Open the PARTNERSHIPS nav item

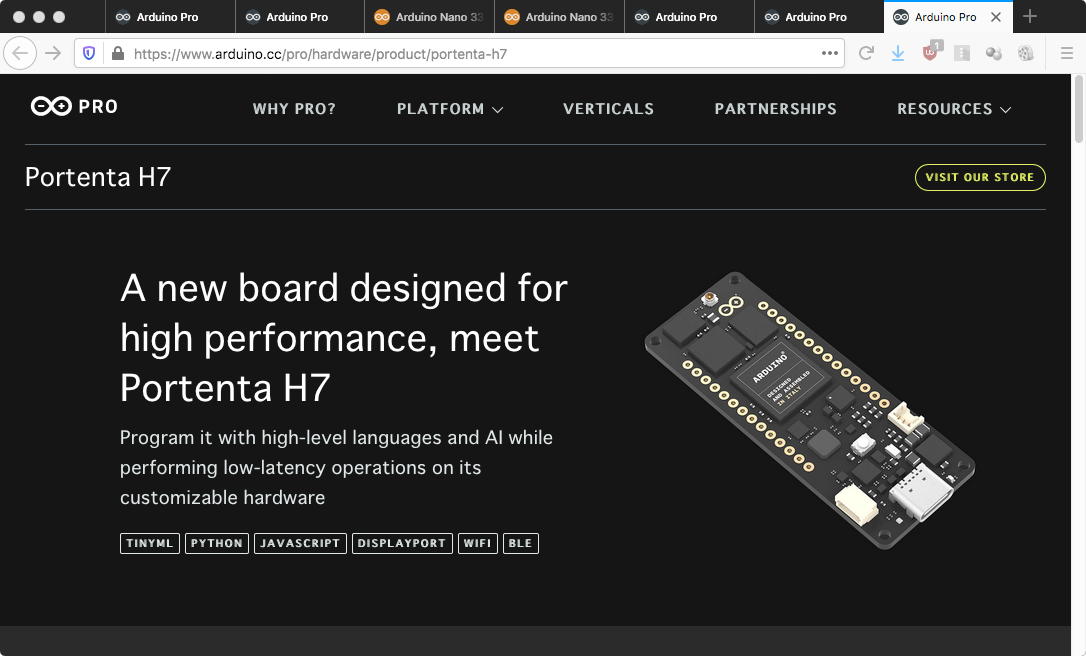click(776, 109)
